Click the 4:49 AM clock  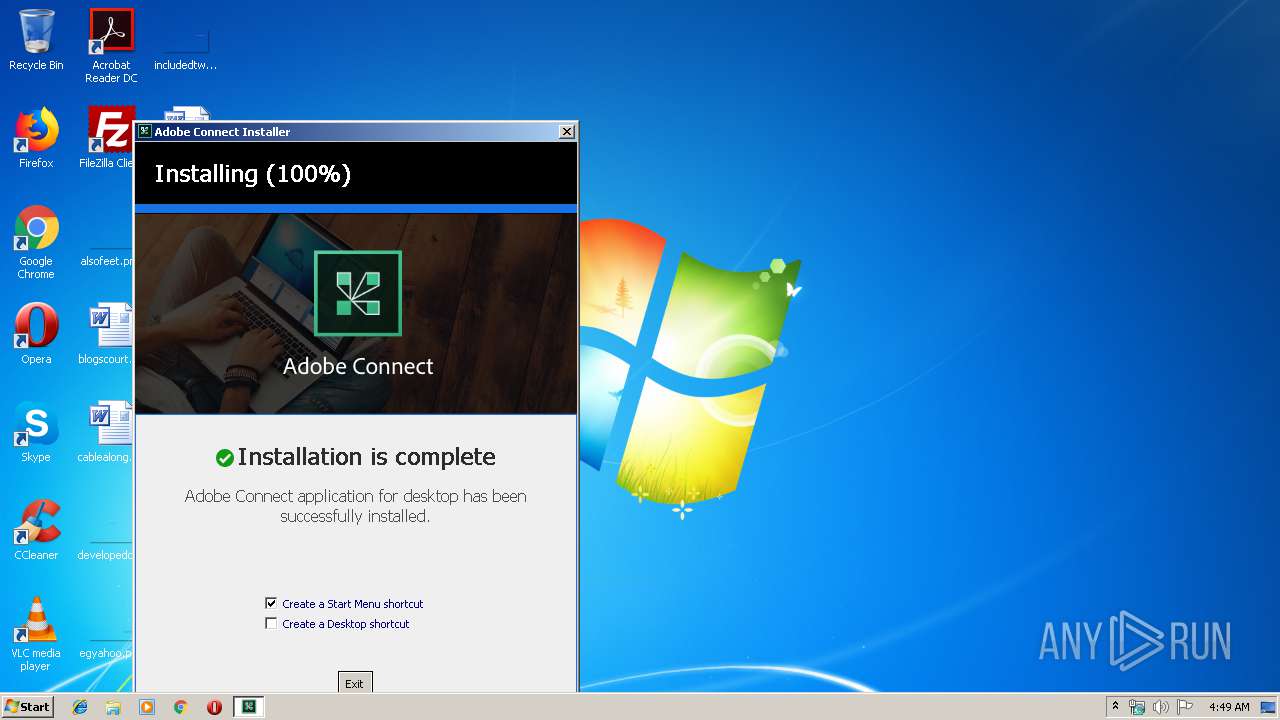[x=1229, y=707]
